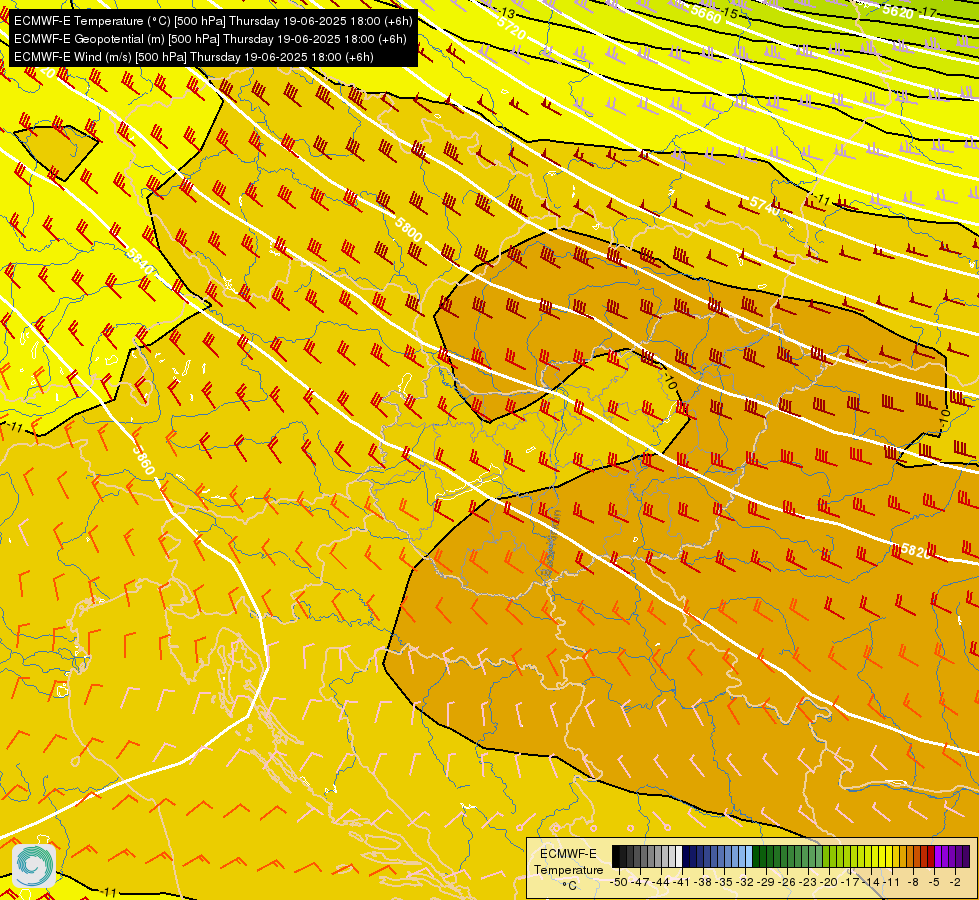Click the -2 legend tick label
The height and width of the screenshot is (900, 979).
click(955, 882)
